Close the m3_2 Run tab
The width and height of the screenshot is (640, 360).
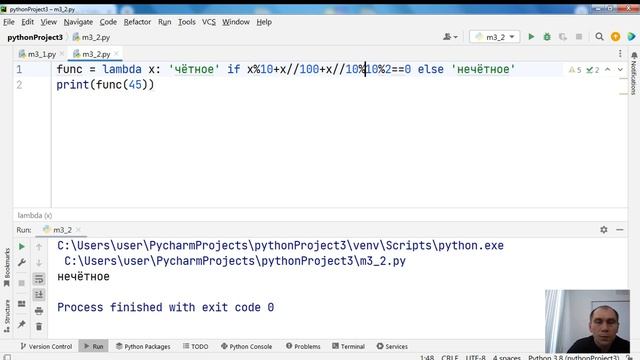tap(78, 229)
